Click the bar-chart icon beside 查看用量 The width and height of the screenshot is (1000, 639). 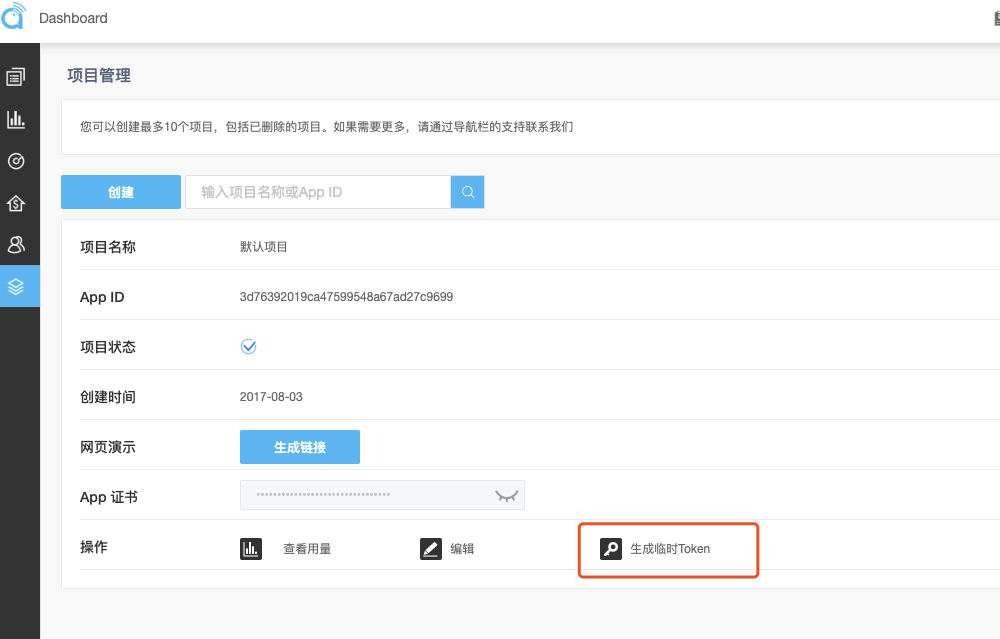click(x=250, y=548)
